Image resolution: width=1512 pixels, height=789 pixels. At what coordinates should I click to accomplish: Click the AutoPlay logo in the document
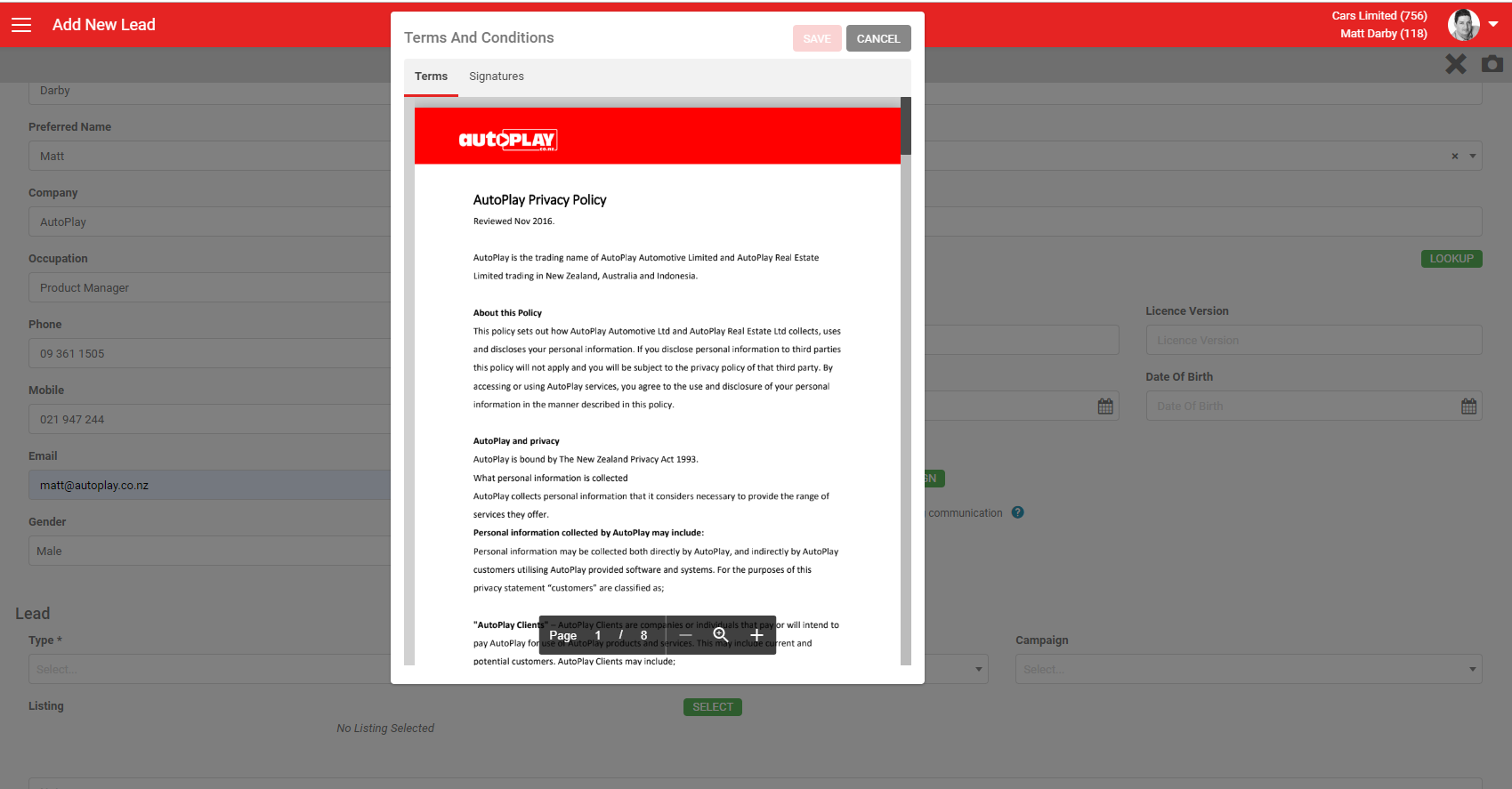coord(507,140)
